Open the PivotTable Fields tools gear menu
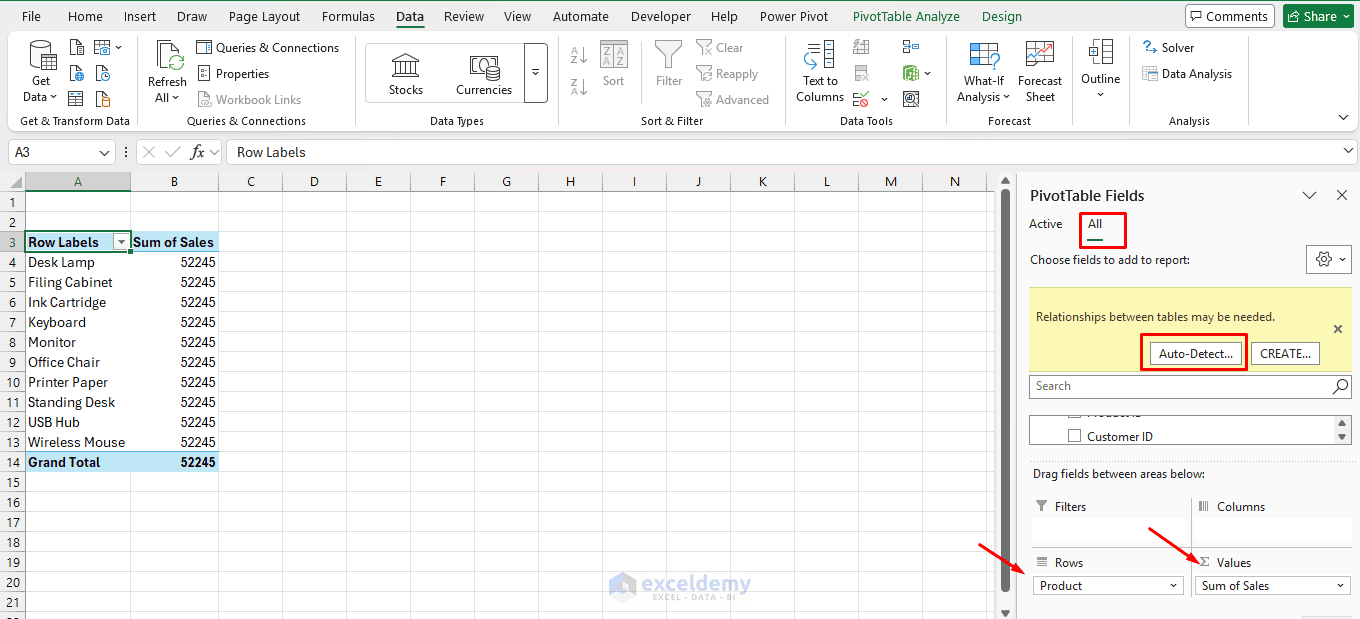Viewport: 1360px width, 619px height. click(x=1329, y=259)
